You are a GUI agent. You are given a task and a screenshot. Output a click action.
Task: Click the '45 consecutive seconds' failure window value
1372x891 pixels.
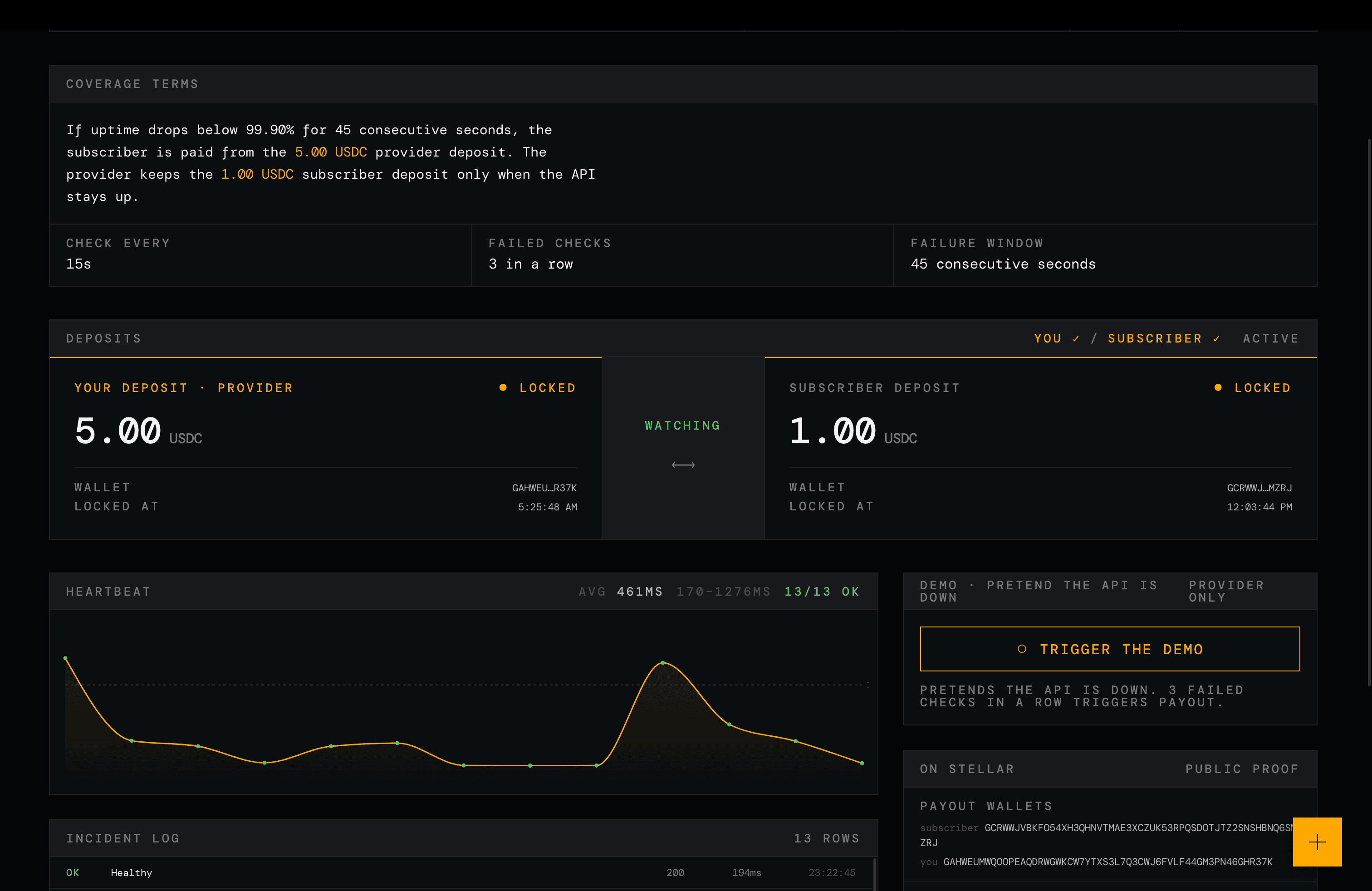[x=1003, y=264]
